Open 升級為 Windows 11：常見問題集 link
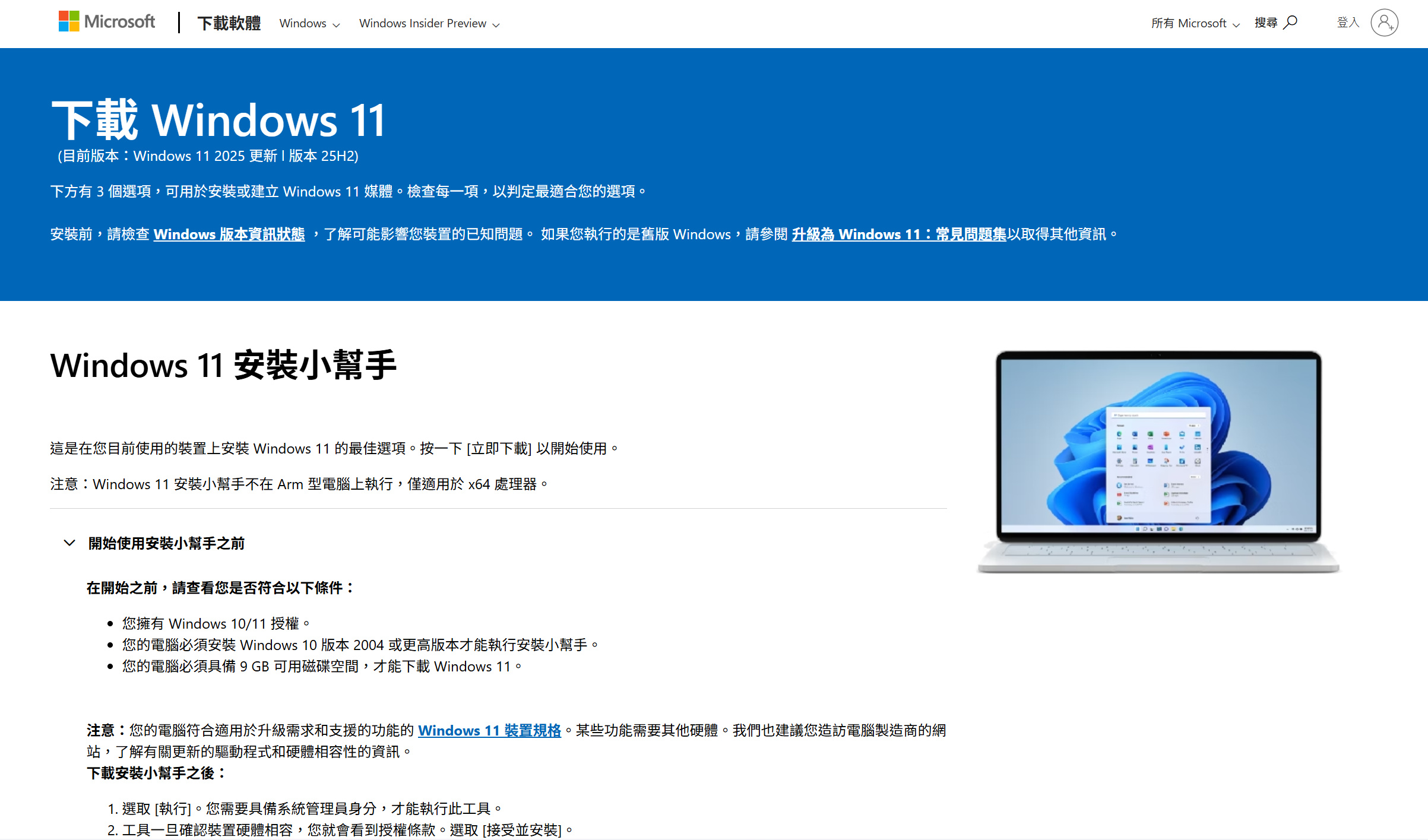 pyautogui.click(x=898, y=234)
